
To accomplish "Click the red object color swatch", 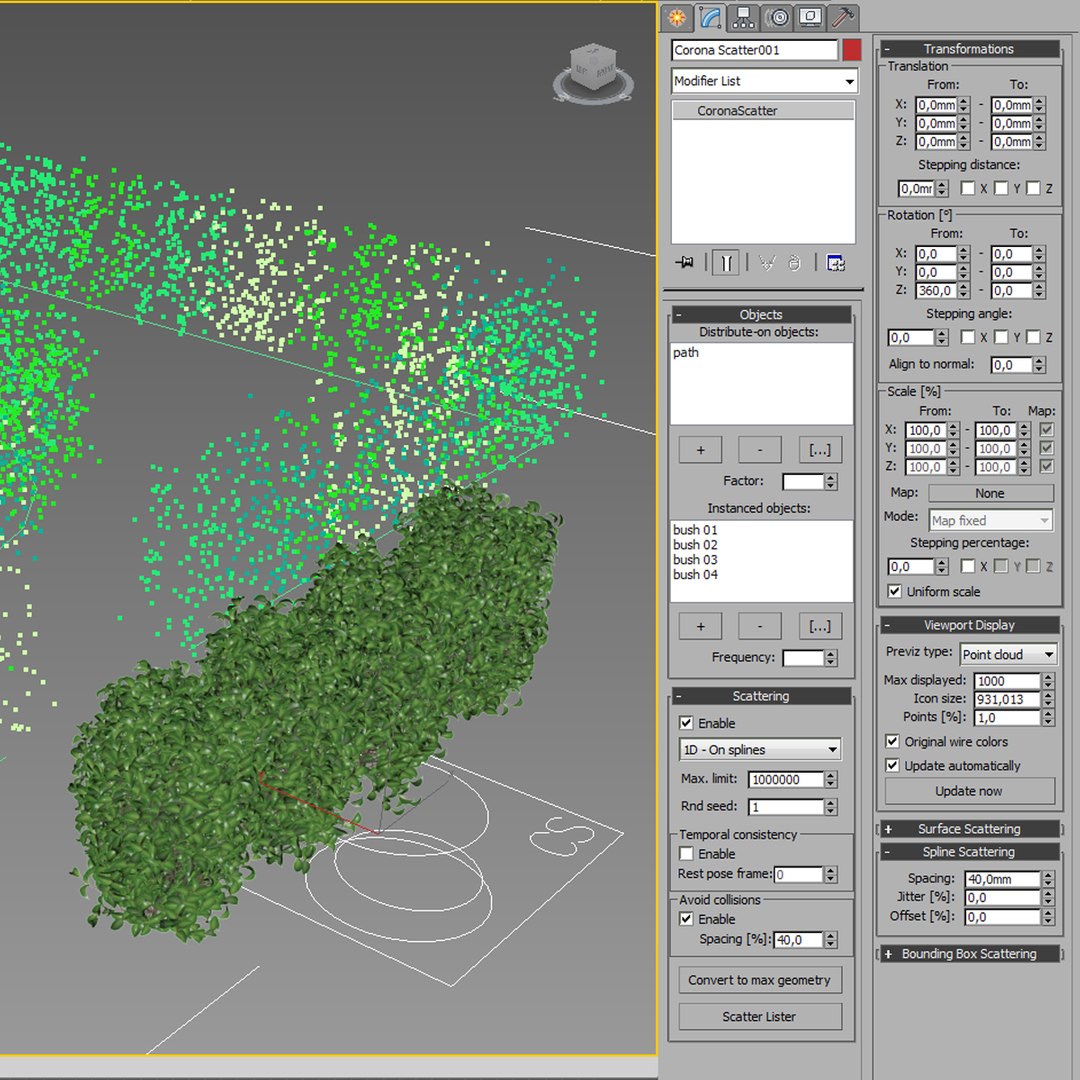I will 852,50.
